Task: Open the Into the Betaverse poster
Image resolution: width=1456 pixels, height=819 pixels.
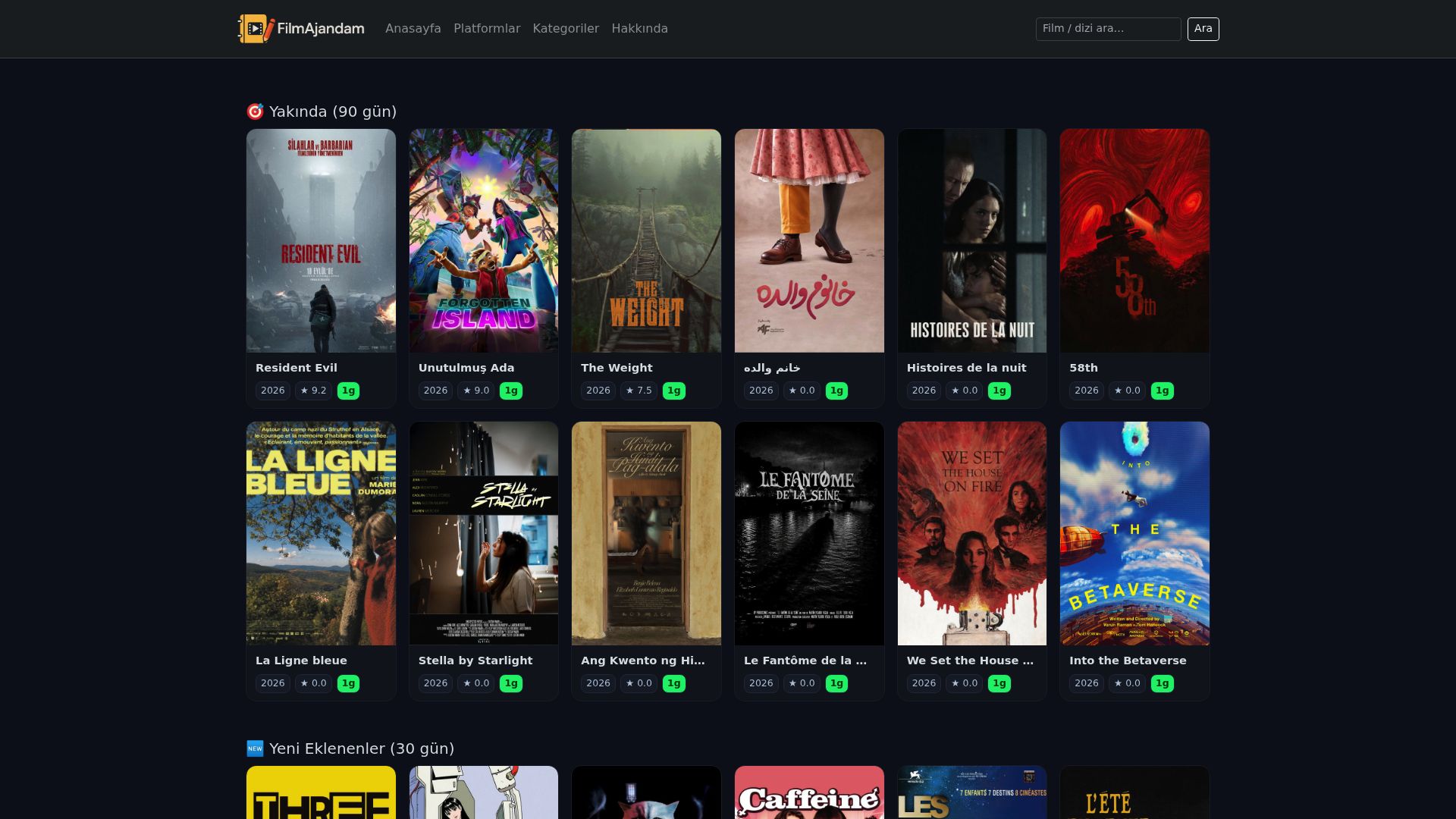Action: (x=1134, y=533)
